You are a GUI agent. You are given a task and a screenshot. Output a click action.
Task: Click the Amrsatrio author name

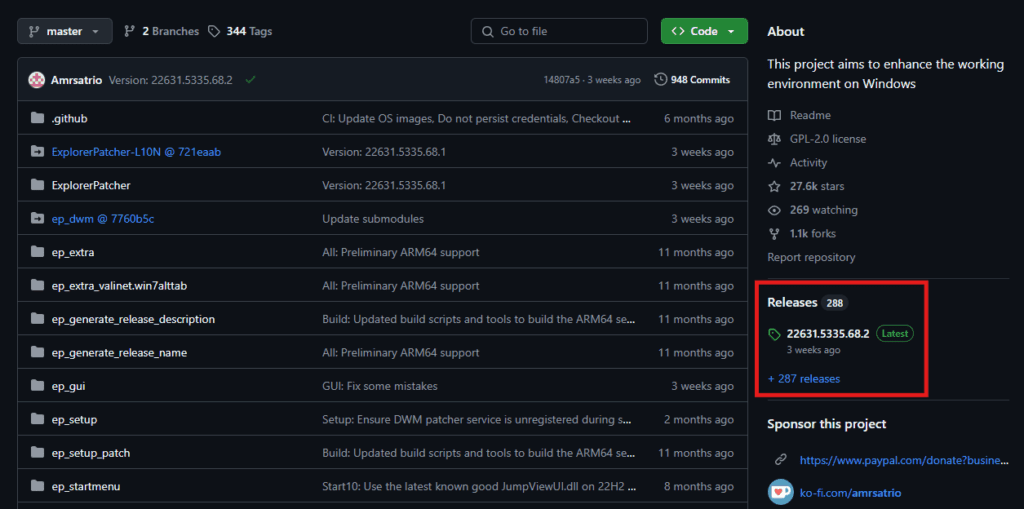pos(76,80)
